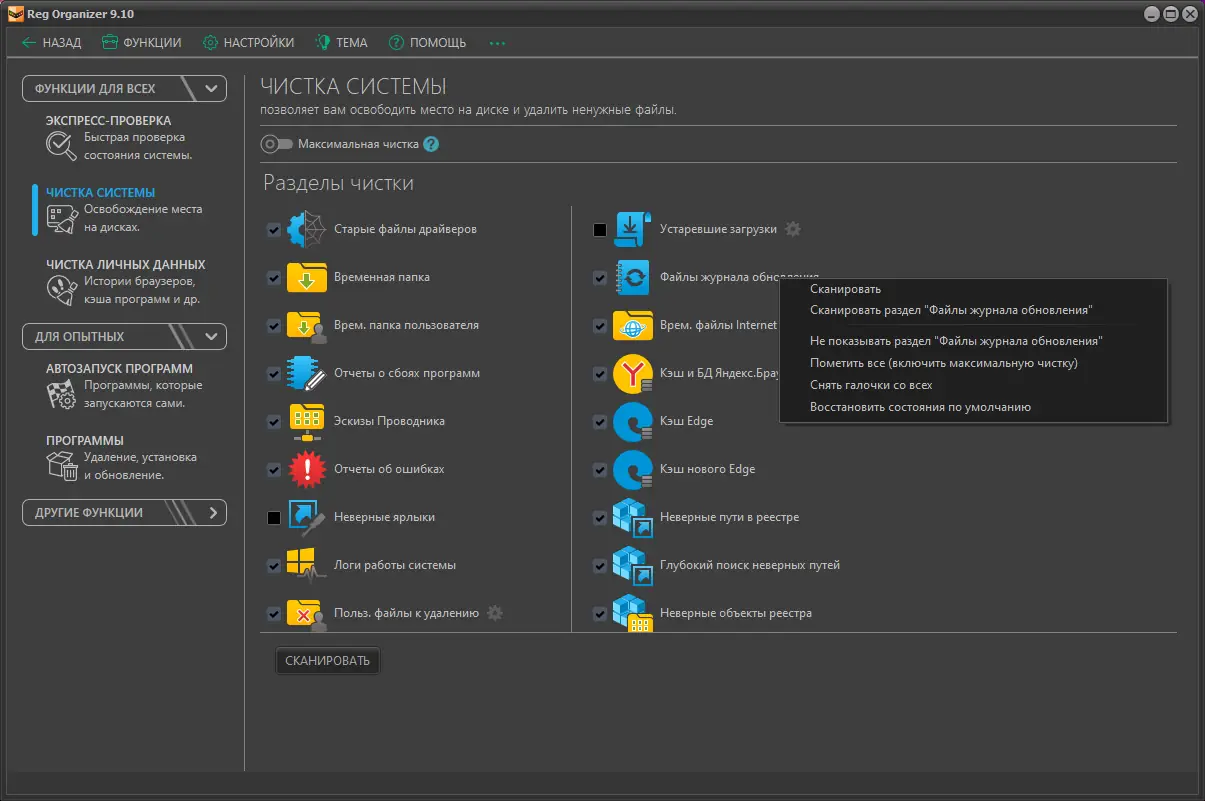Click the Yandex Browser cache icon

tap(632, 374)
